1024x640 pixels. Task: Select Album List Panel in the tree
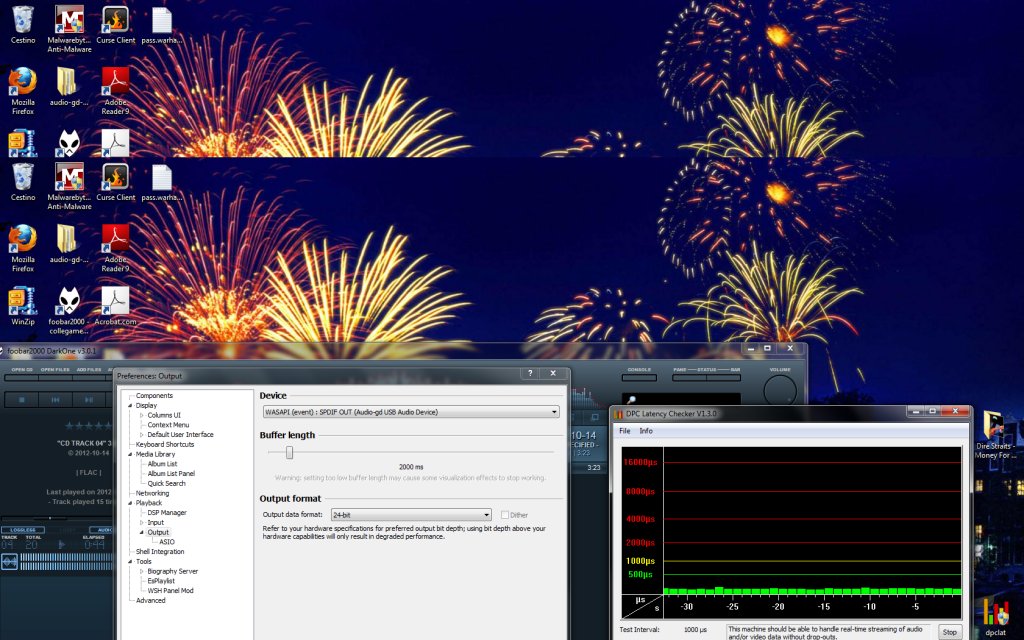(x=171, y=473)
